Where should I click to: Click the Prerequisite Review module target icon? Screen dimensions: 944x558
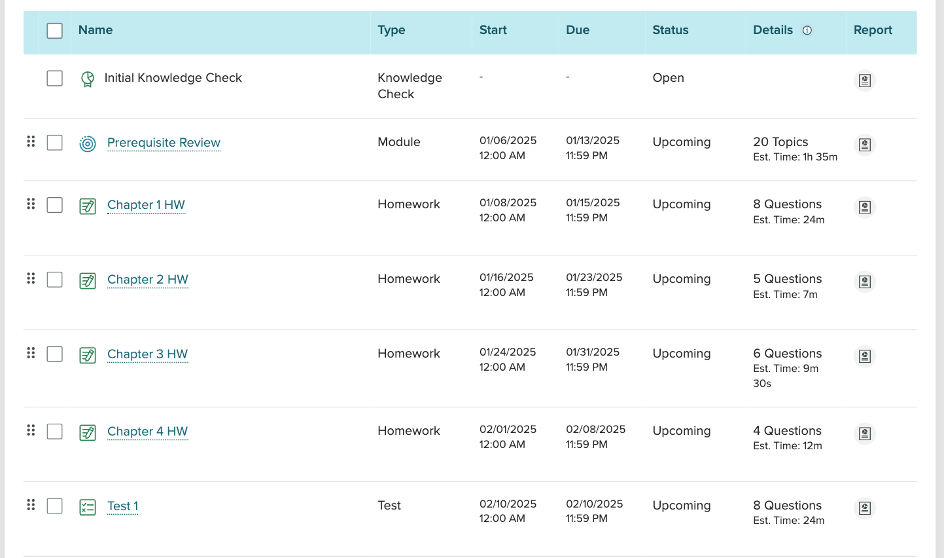(88, 143)
